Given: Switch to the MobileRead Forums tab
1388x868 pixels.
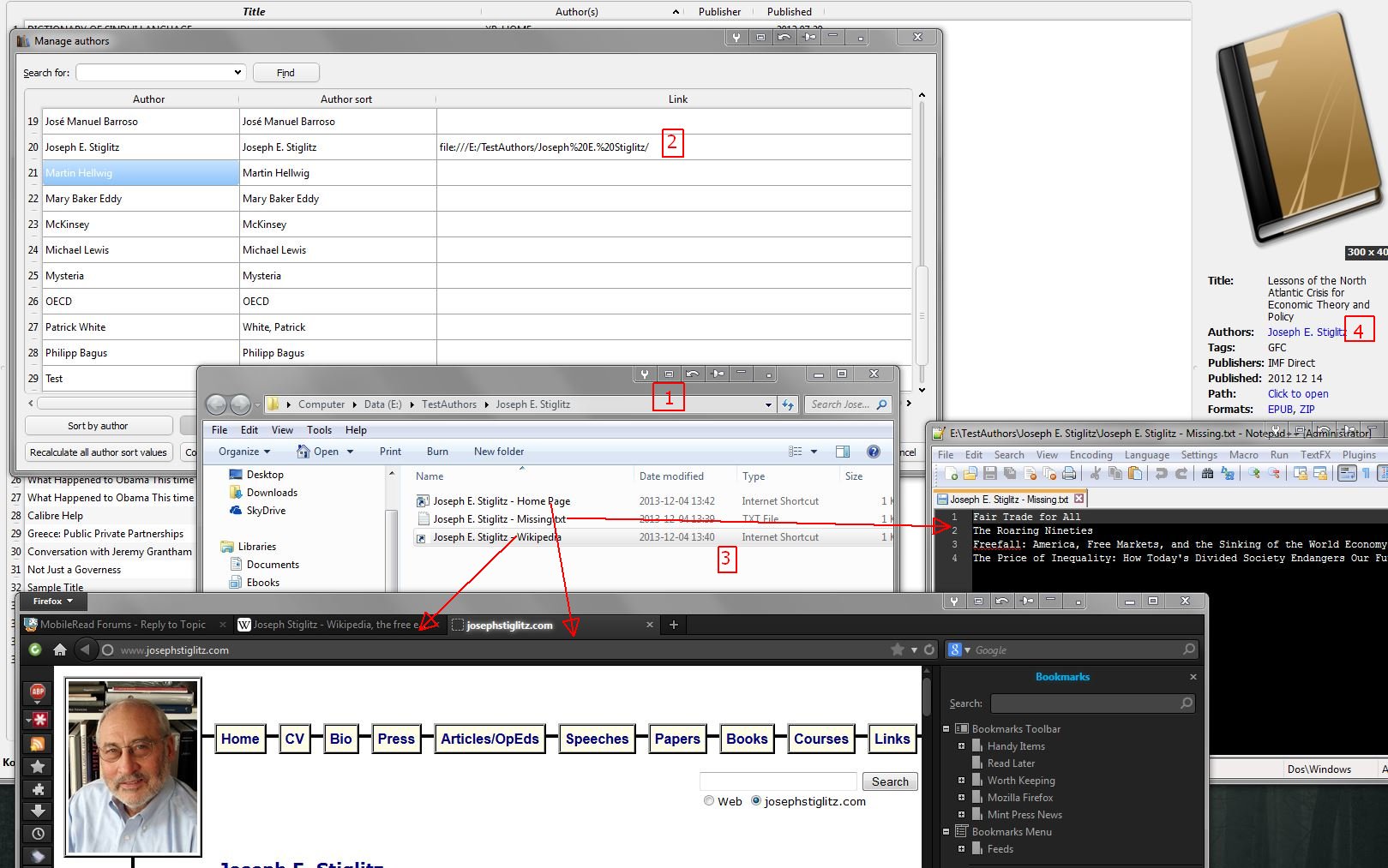Looking at the screenshot, I should [x=125, y=625].
